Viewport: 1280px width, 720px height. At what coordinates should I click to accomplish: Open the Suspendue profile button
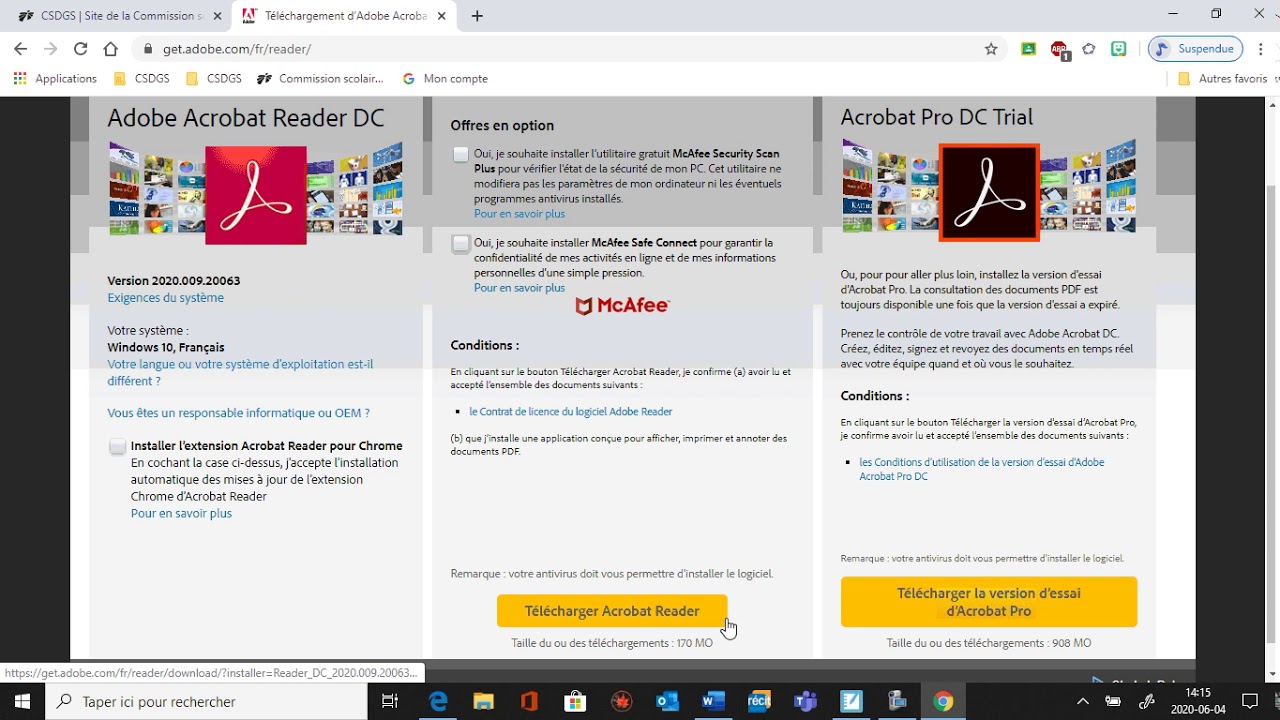pos(1195,49)
